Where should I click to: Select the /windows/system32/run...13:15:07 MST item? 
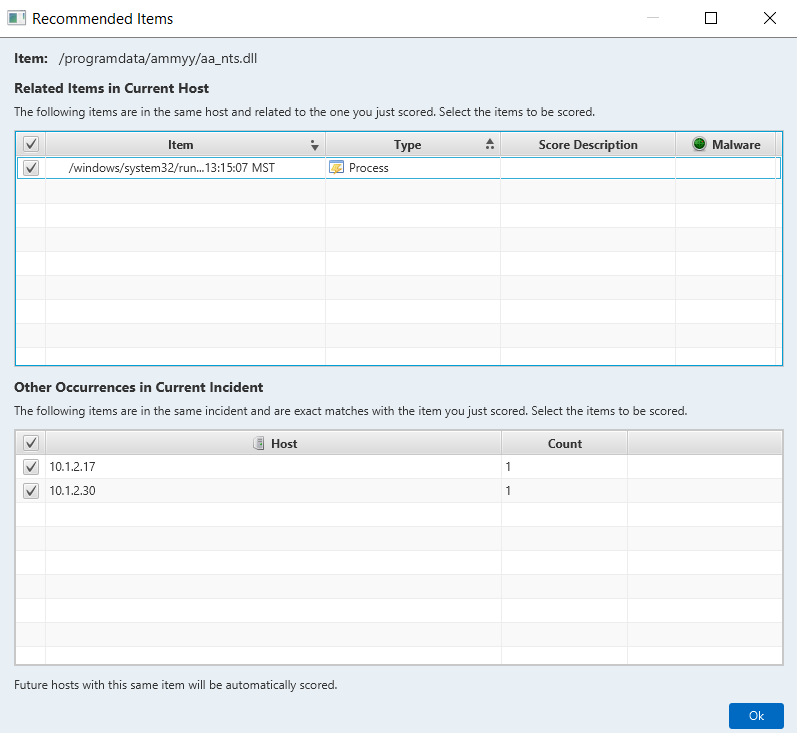[172, 168]
